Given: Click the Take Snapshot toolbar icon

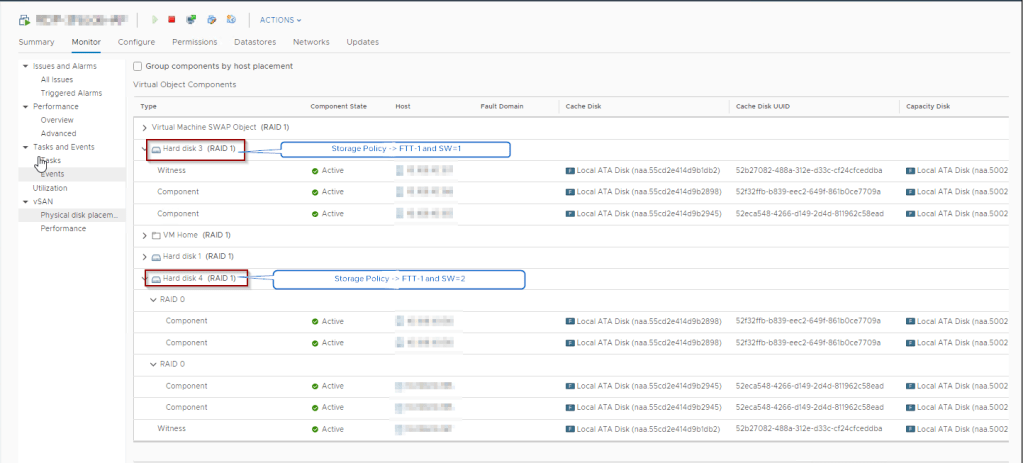Looking at the screenshot, I should pos(231,19).
